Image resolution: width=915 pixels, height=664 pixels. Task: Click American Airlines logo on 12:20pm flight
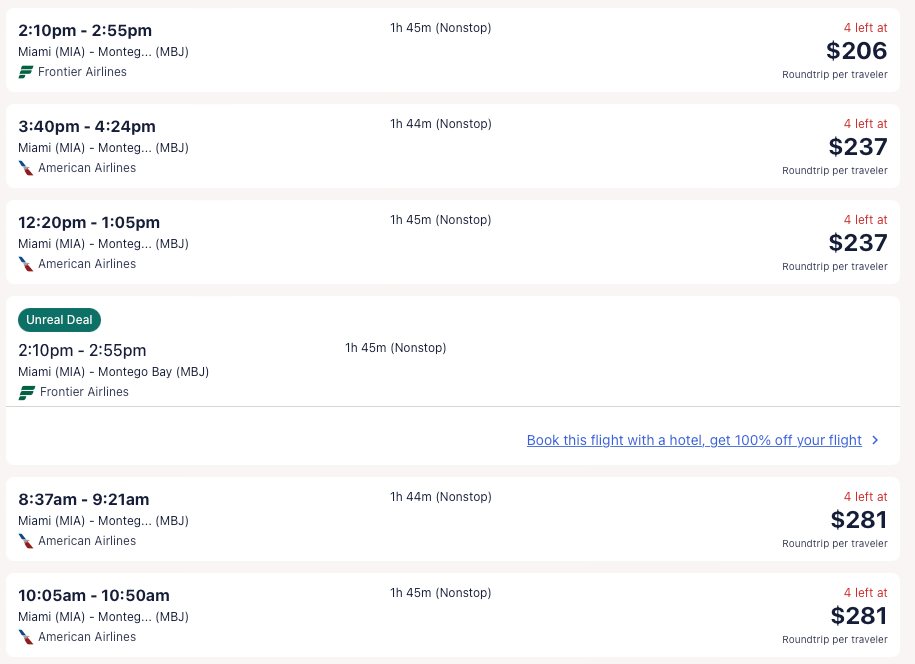coord(26,264)
